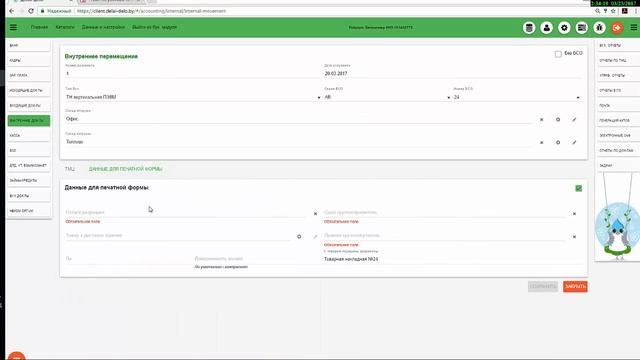Bookmark page with star icon
Image resolution: width=640 pixels, height=360 pixels.
(613, 11)
